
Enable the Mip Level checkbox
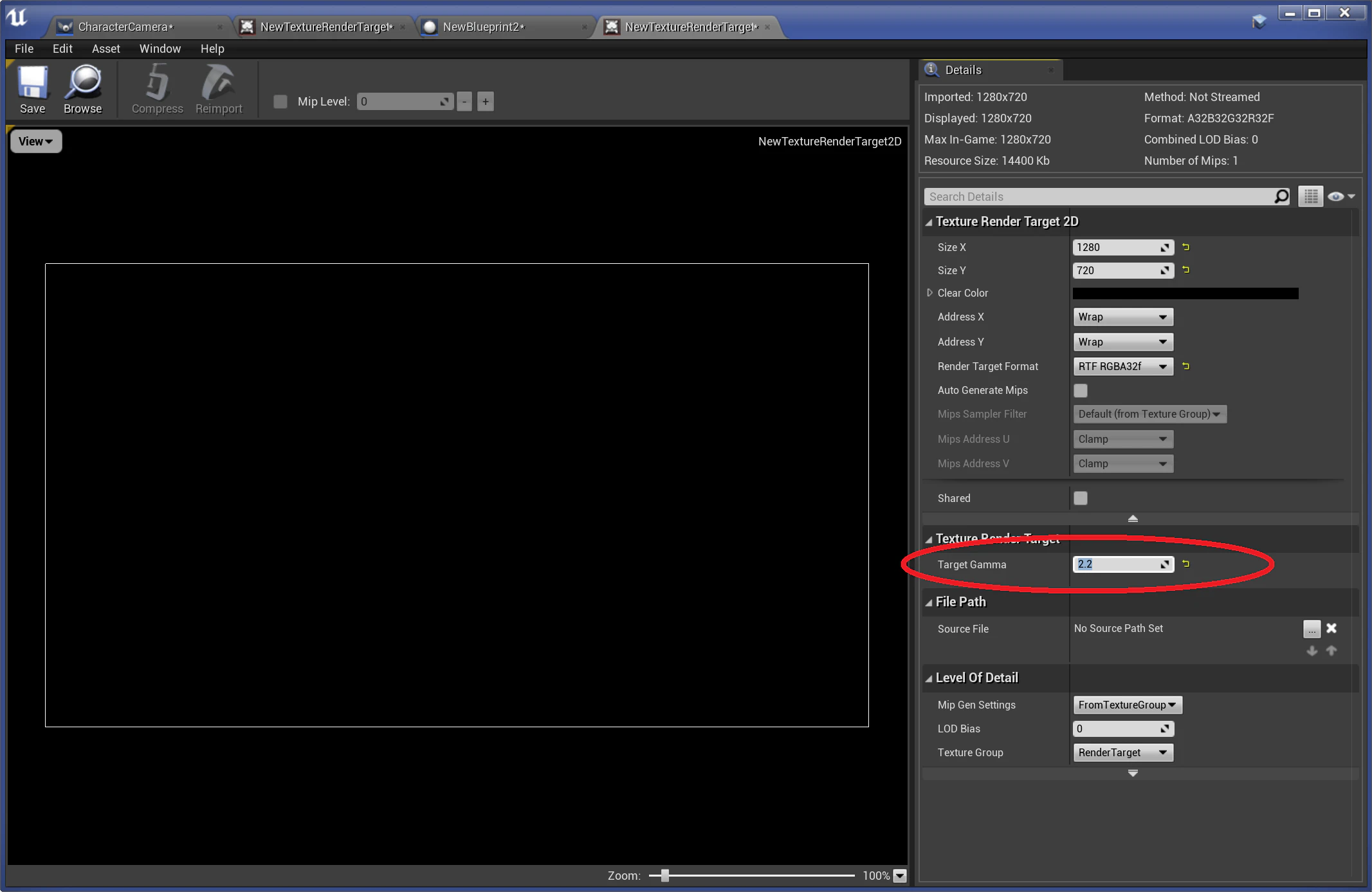point(280,101)
